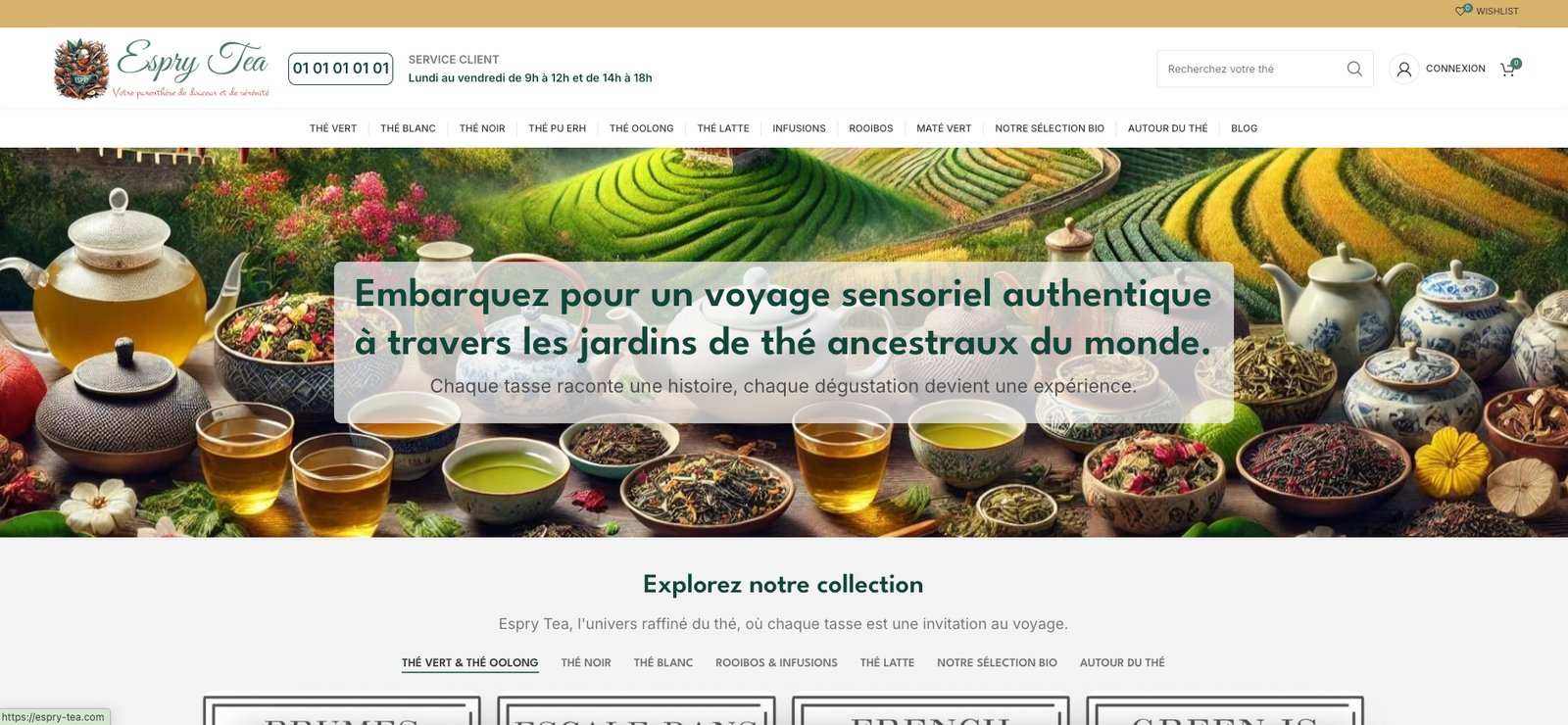Viewport: 1568px width, 725px height.
Task: Select the AUTOUR DU THÉ collection tab
Action: point(1122,663)
